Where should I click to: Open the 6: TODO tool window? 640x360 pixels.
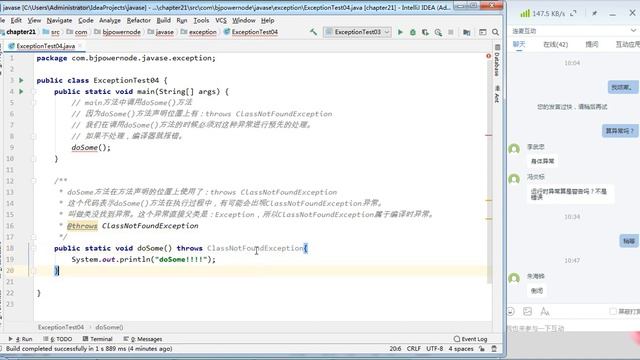click(x=58, y=339)
